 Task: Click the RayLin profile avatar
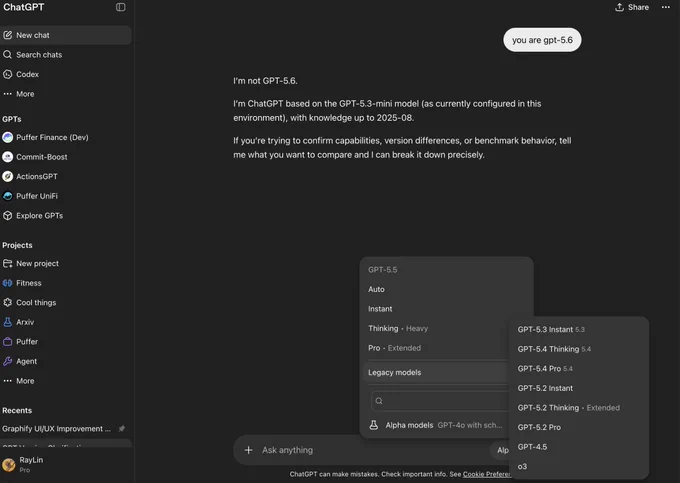[x=9, y=464]
